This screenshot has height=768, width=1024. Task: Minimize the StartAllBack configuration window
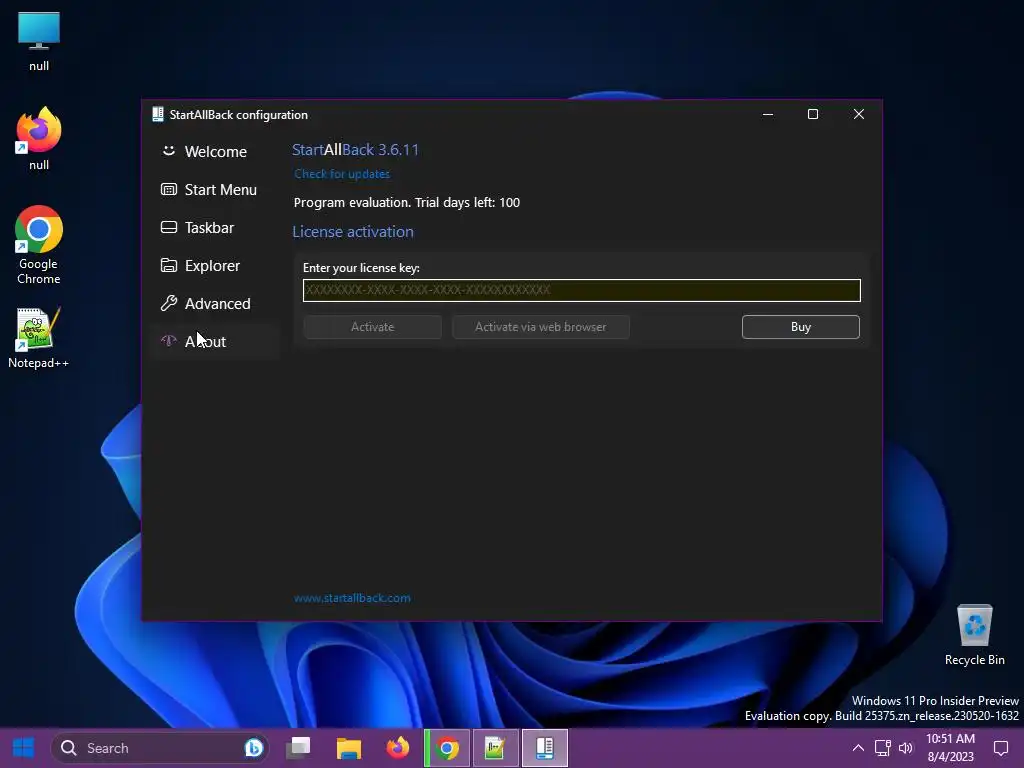[x=768, y=114]
